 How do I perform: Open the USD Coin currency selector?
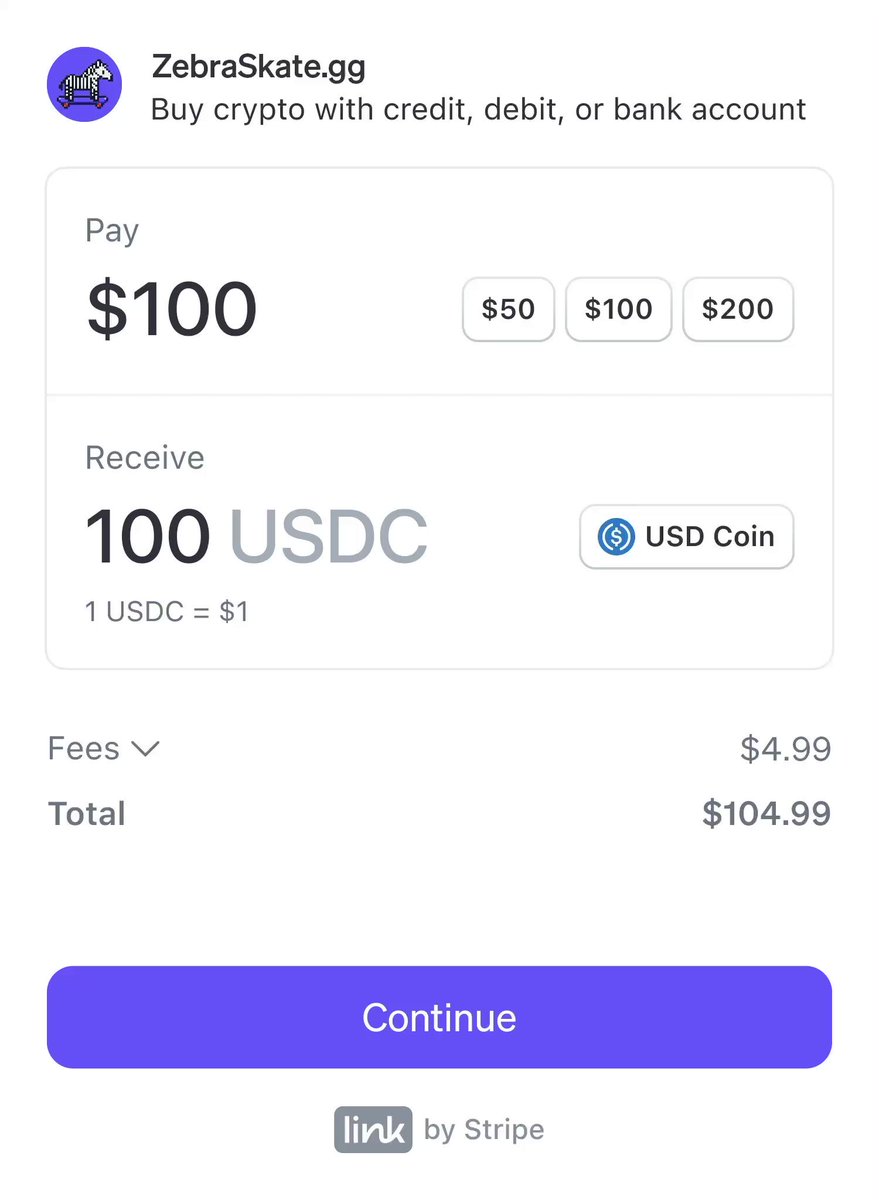click(x=687, y=537)
